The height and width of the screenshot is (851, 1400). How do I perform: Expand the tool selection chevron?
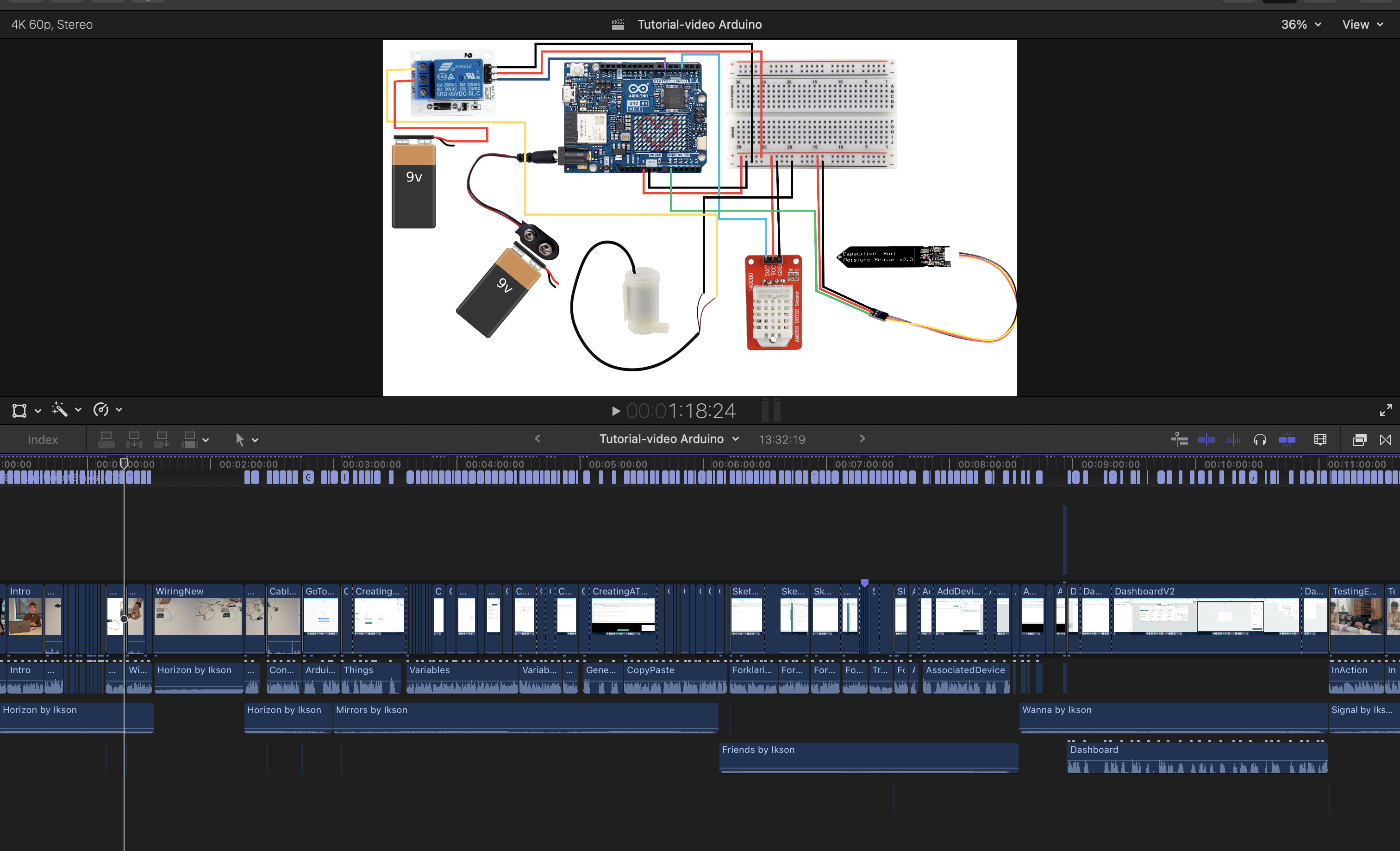pyautogui.click(x=255, y=440)
